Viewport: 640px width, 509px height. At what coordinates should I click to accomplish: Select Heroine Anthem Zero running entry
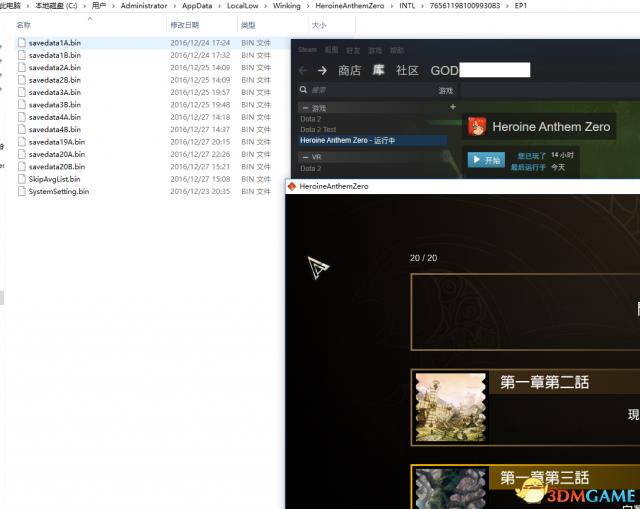372,140
